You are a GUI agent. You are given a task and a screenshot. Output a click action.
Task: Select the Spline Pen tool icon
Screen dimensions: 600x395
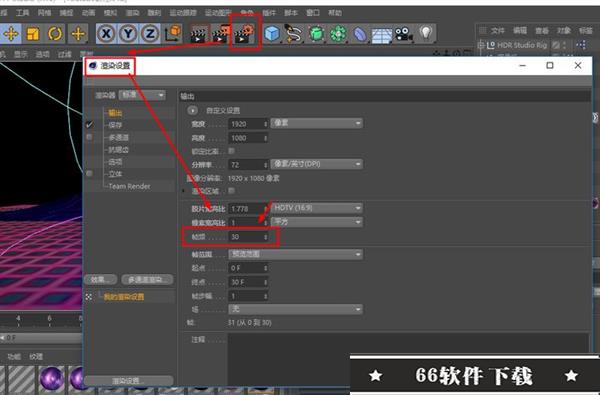(294, 34)
